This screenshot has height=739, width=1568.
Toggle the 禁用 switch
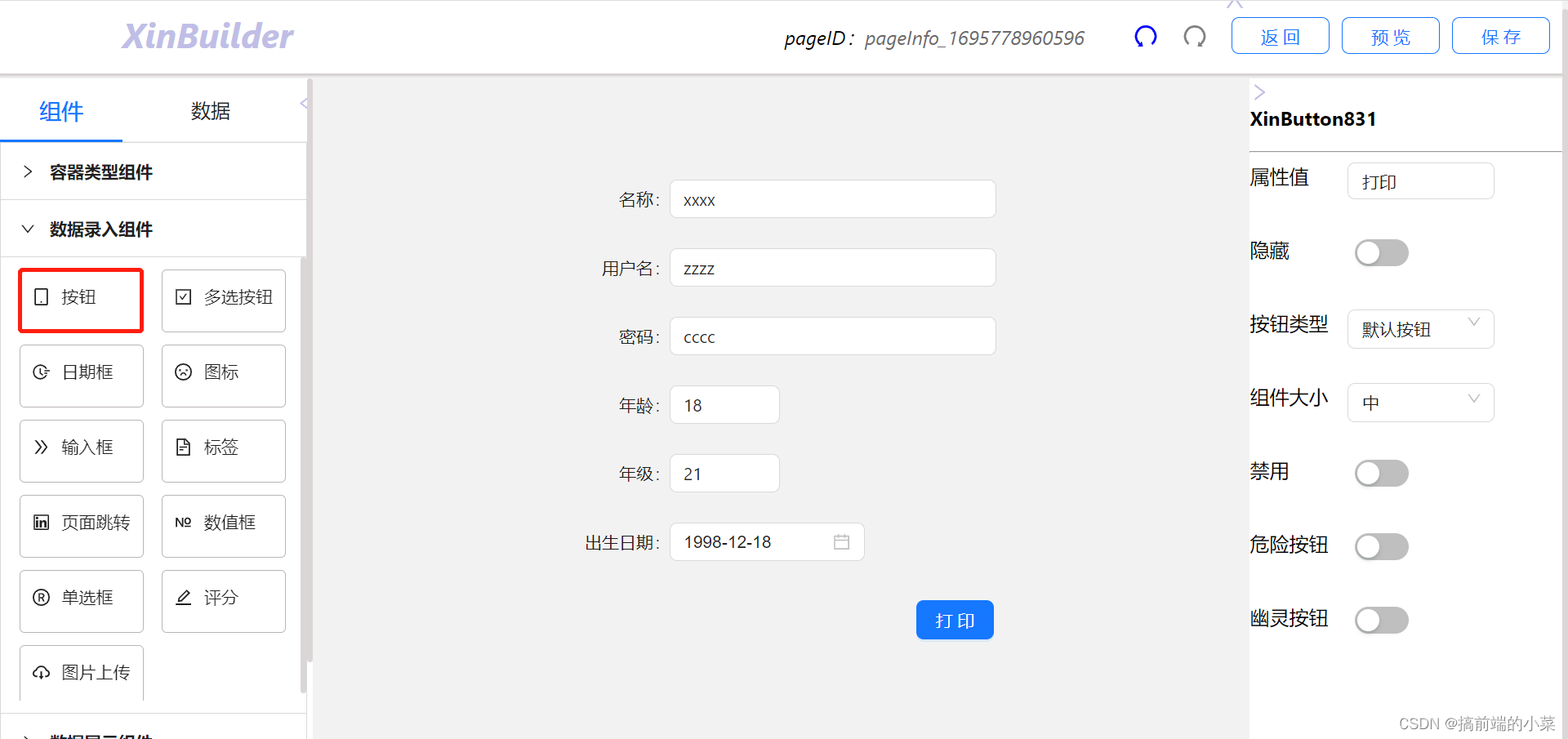pyautogui.click(x=1382, y=473)
